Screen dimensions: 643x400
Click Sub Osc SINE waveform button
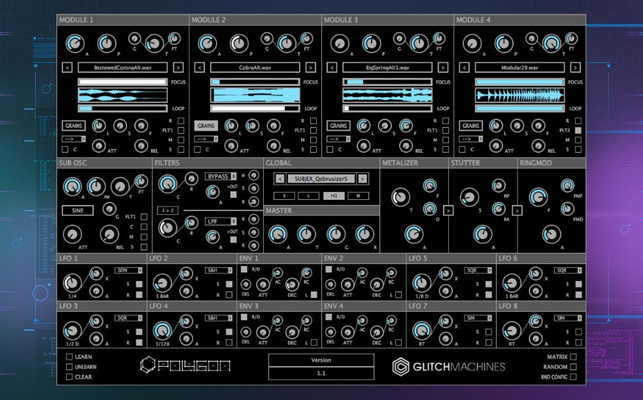pos(78,210)
